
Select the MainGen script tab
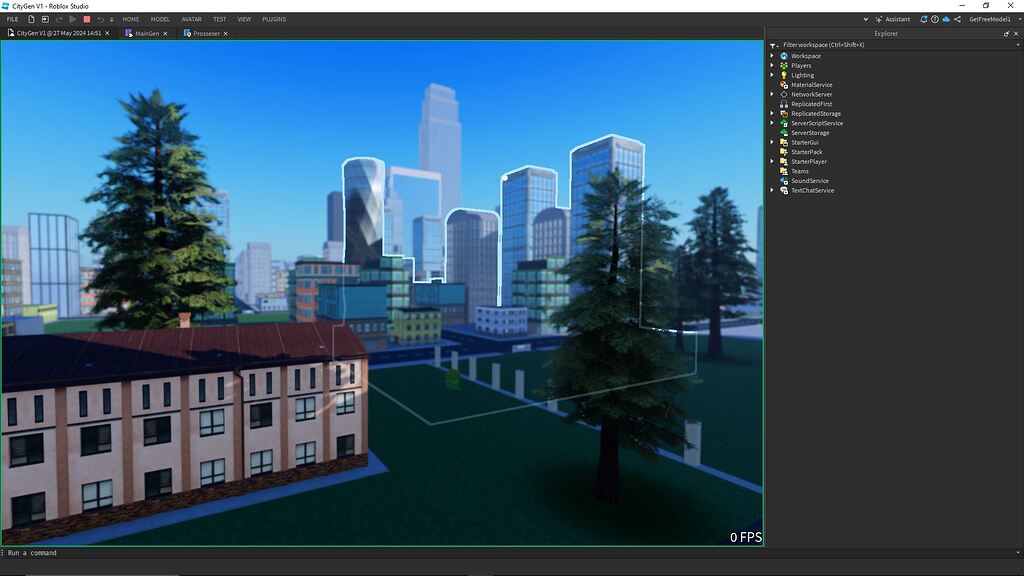(x=145, y=33)
